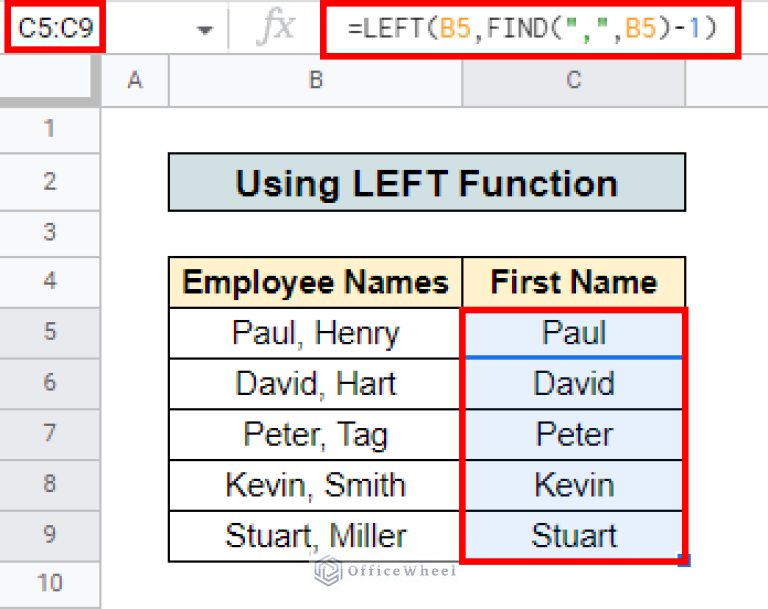Open the name box dropdown arrow
Viewport: 768px width, 609px height.
pyautogui.click(x=205, y=30)
